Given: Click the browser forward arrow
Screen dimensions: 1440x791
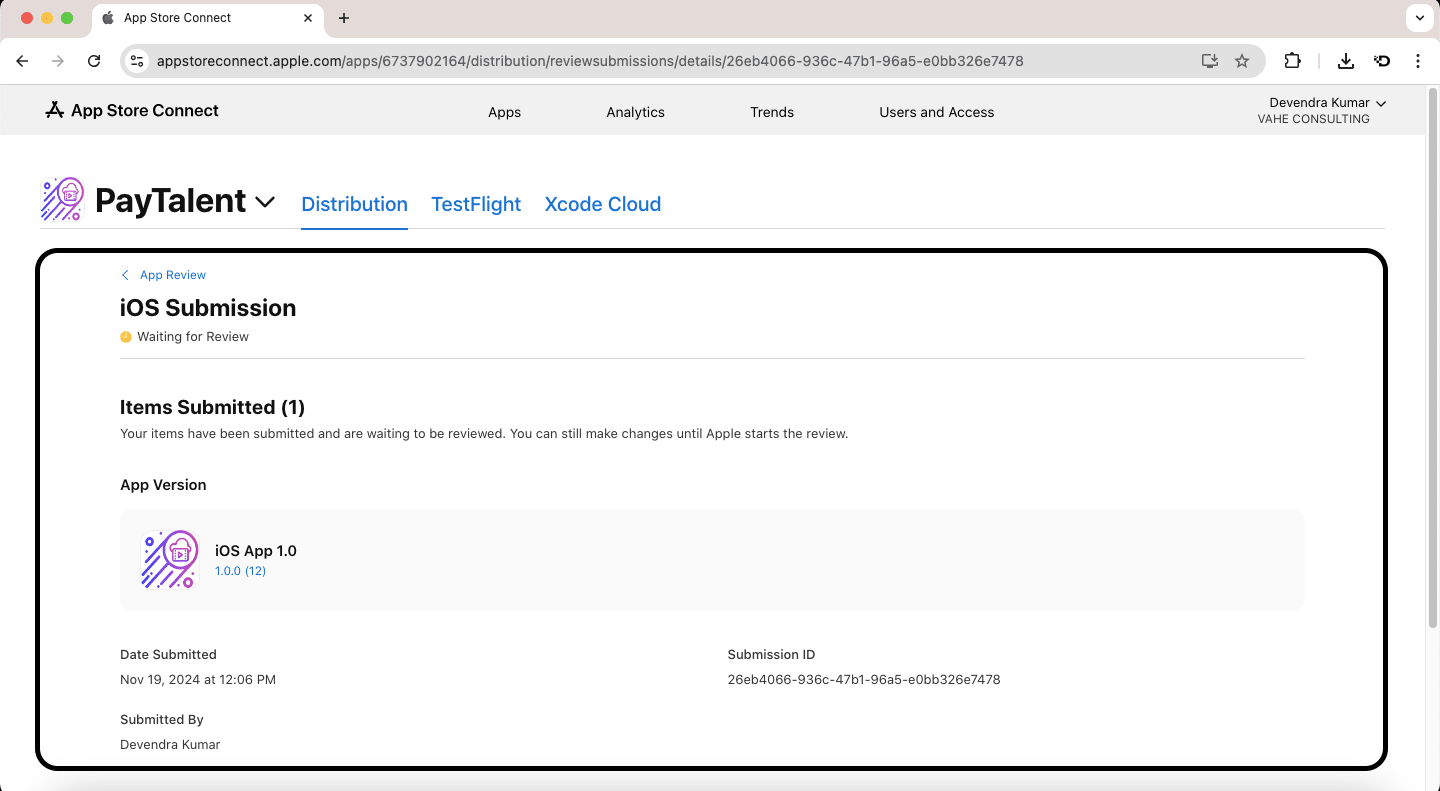Looking at the screenshot, I should pyautogui.click(x=58, y=61).
